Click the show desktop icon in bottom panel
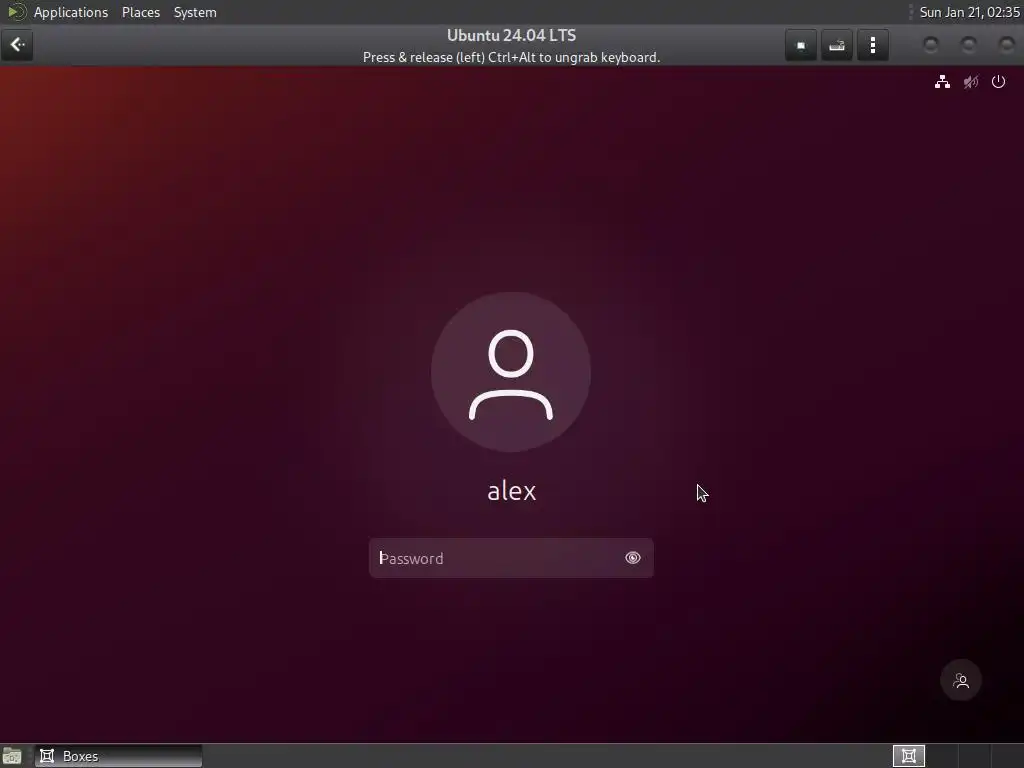The image size is (1024, 768). [12, 756]
